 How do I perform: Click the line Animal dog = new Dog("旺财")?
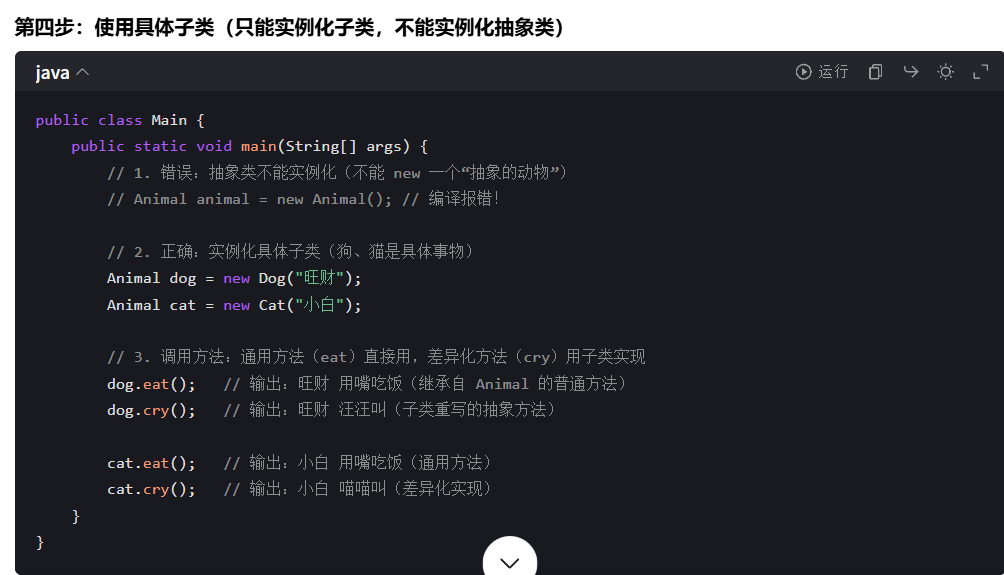tap(234, 279)
